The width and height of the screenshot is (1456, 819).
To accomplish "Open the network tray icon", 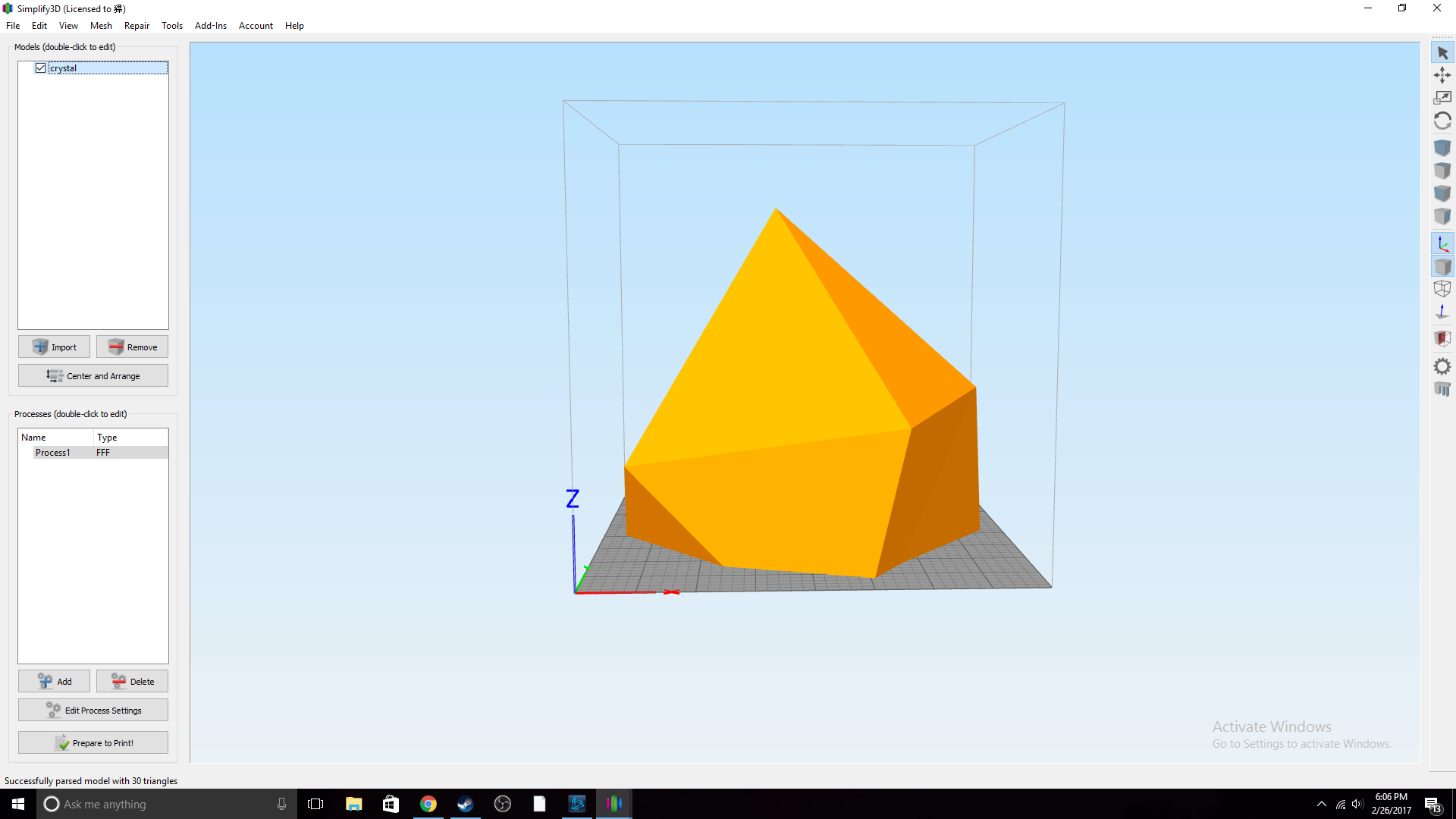I will coord(1341,804).
